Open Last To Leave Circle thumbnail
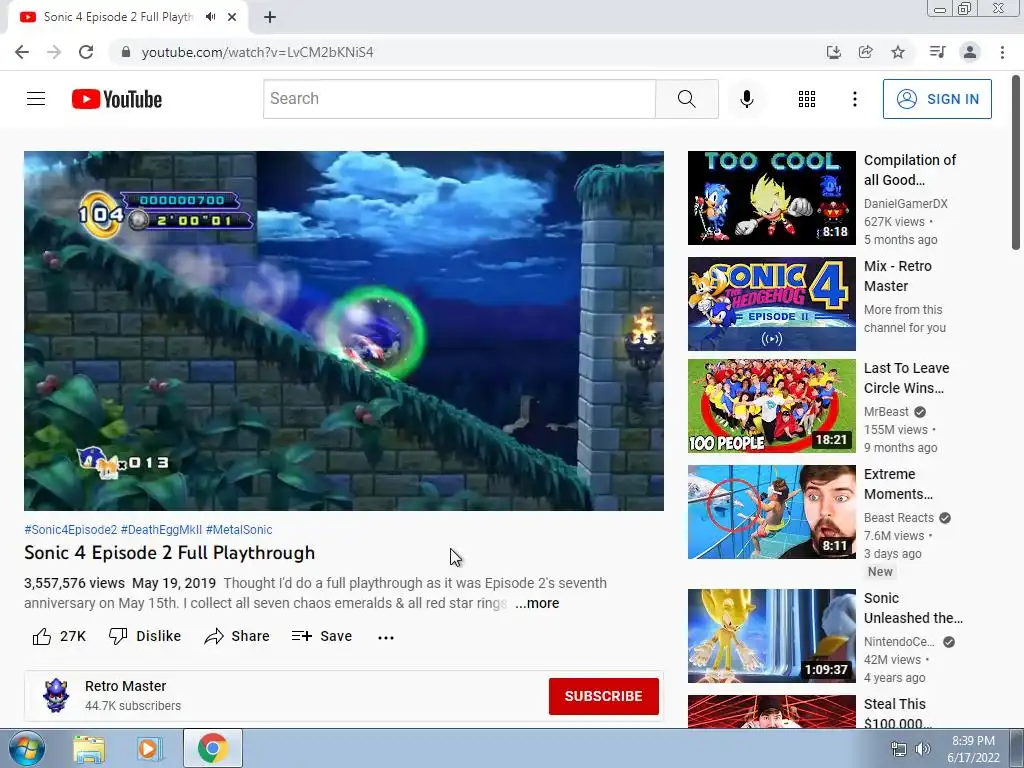1024x768 pixels. click(x=771, y=406)
